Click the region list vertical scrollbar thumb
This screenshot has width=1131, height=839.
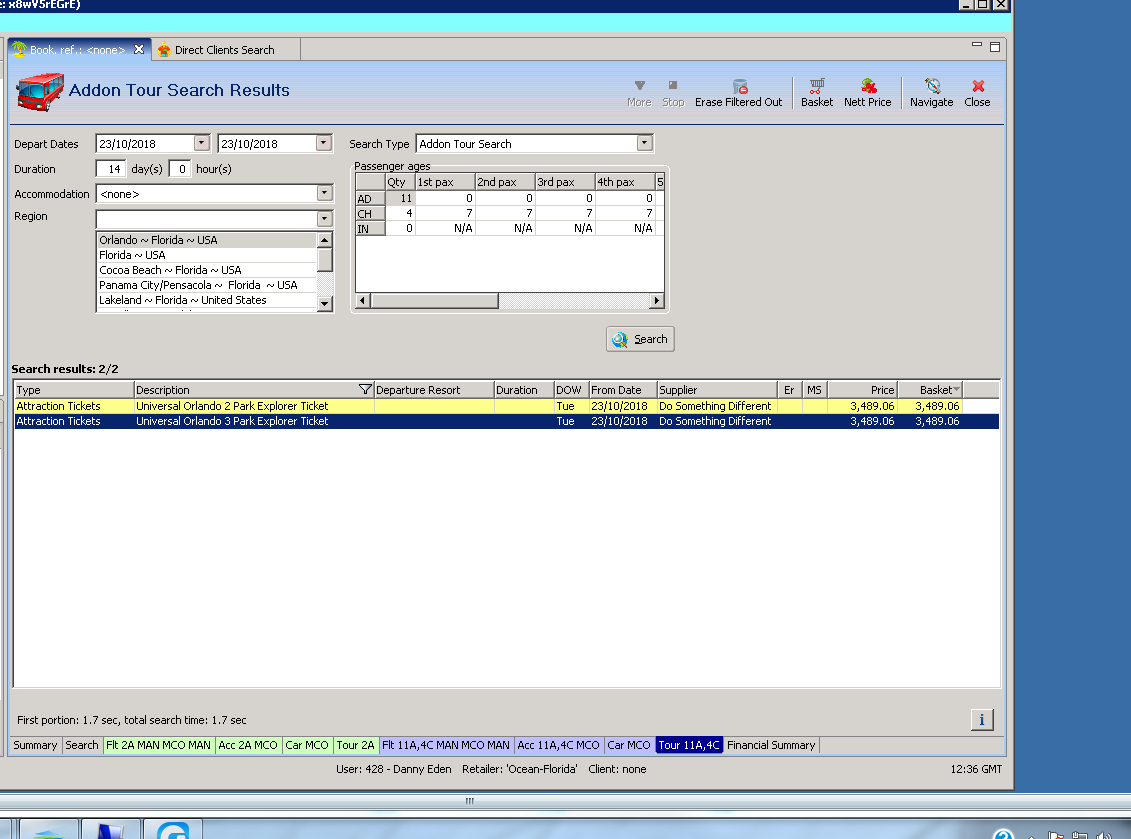pyautogui.click(x=325, y=260)
